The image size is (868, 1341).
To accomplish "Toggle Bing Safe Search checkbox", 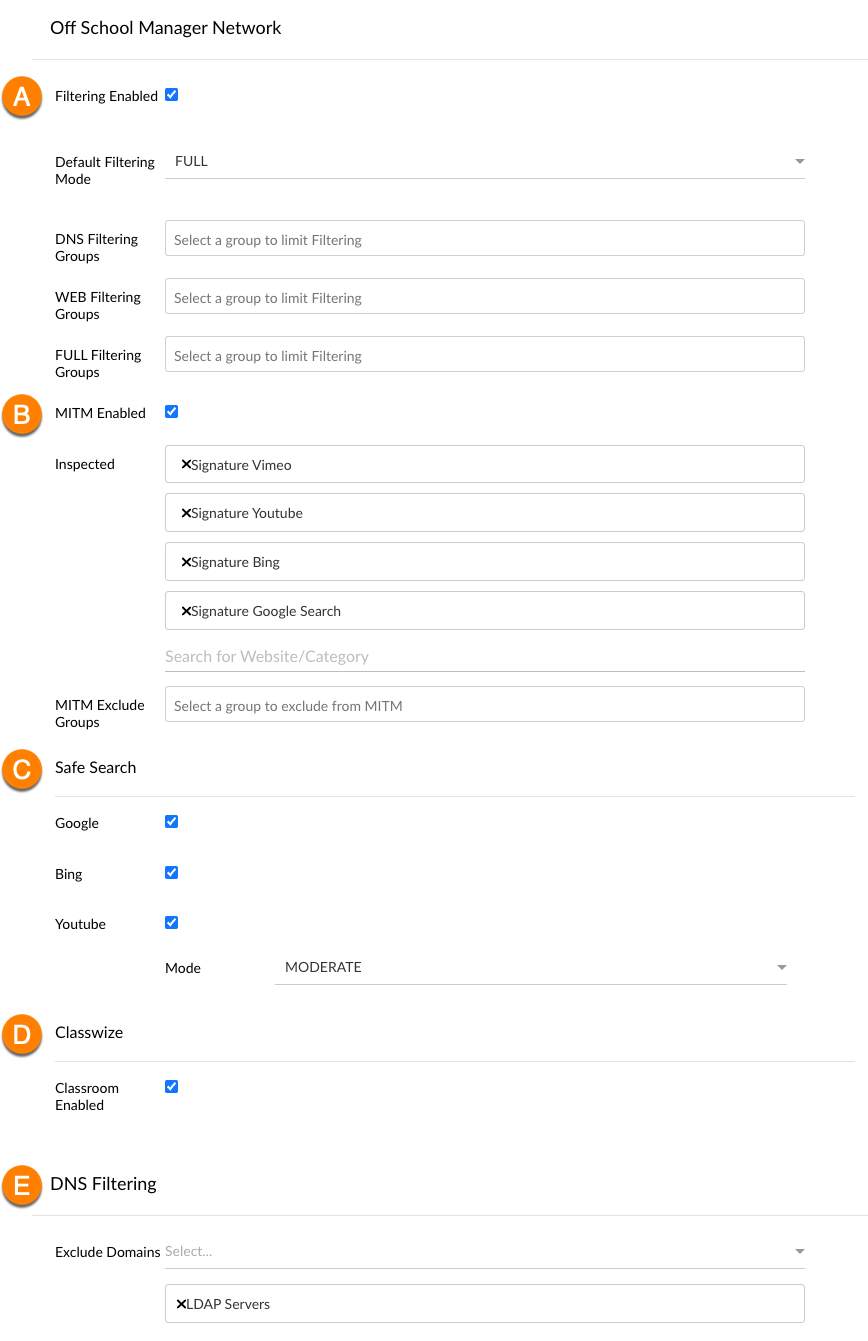I will pos(171,872).
